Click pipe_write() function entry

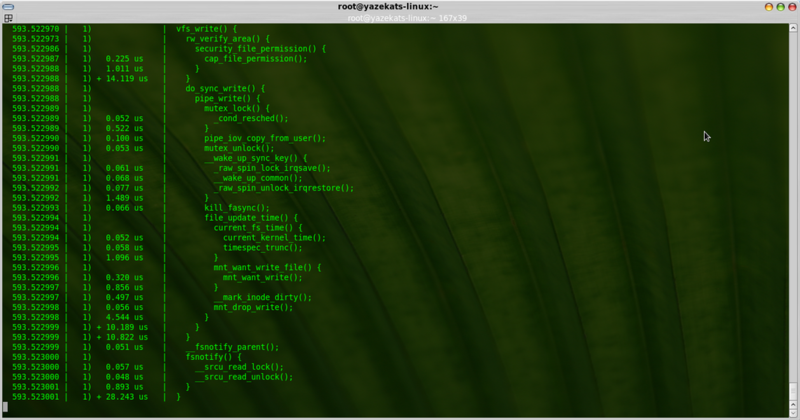coord(228,98)
